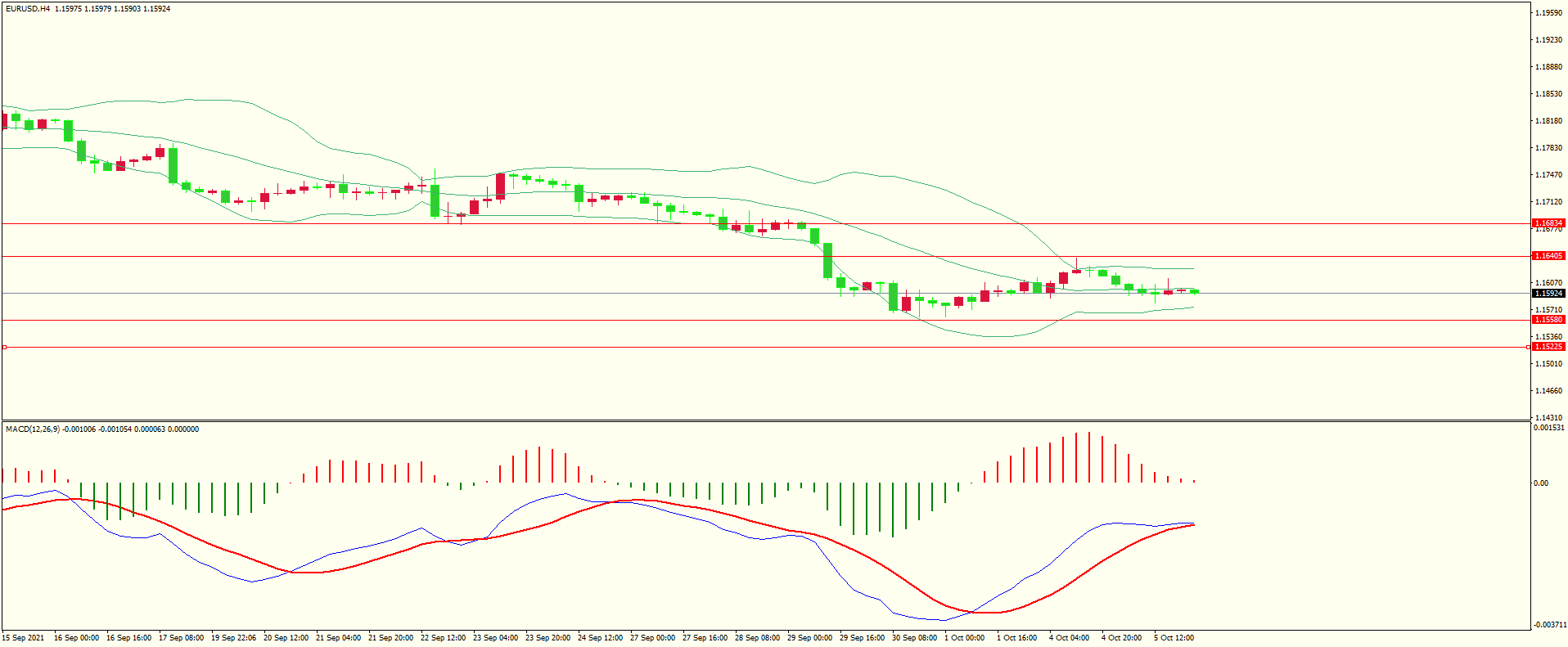The image size is (1568, 647).
Task: Click the red 1.15225 price tag
Action: coord(1548,347)
